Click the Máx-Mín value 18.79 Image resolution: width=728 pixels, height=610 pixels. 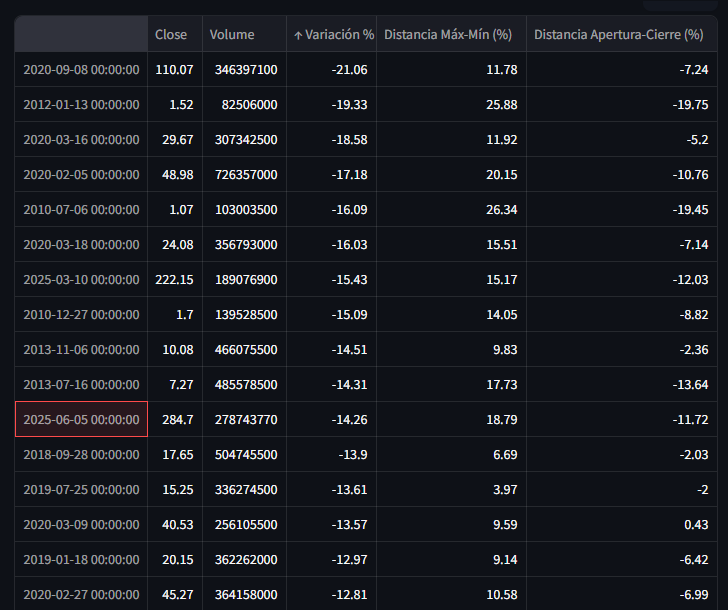coord(451,419)
